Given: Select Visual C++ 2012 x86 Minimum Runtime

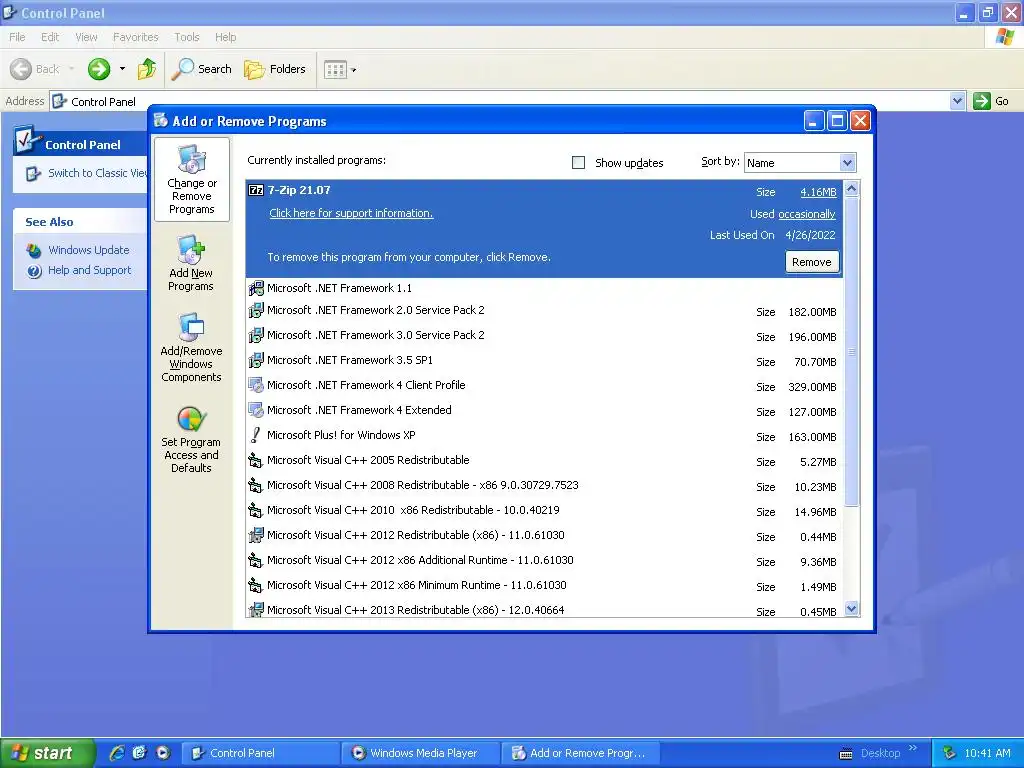Looking at the screenshot, I should click(545, 586).
